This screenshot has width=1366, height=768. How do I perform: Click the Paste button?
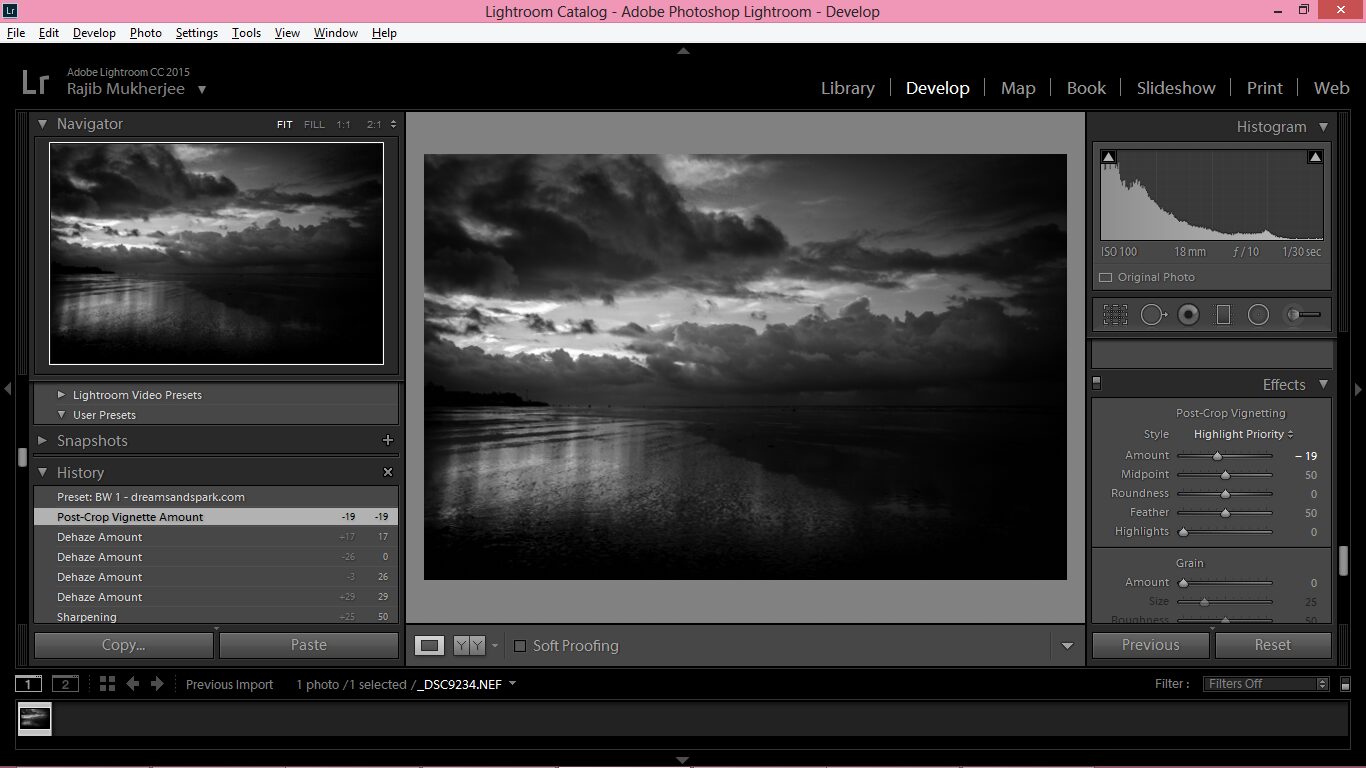click(x=309, y=645)
